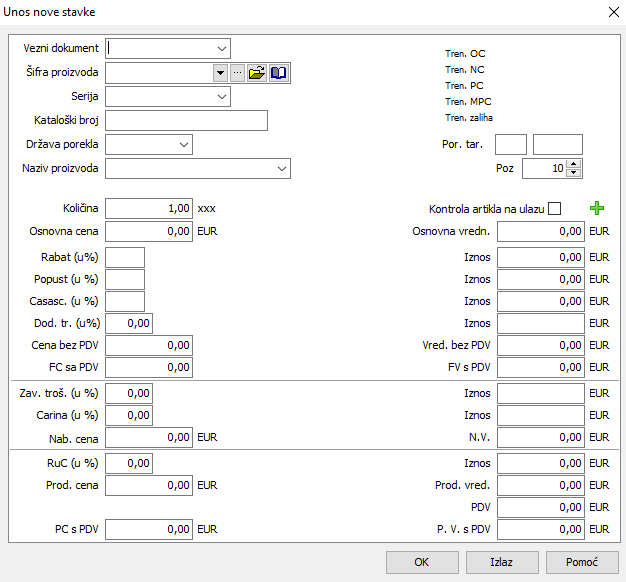This screenshot has height=582, width=626.
Task: Focus the Količina input field
Action: click(148, 208)
